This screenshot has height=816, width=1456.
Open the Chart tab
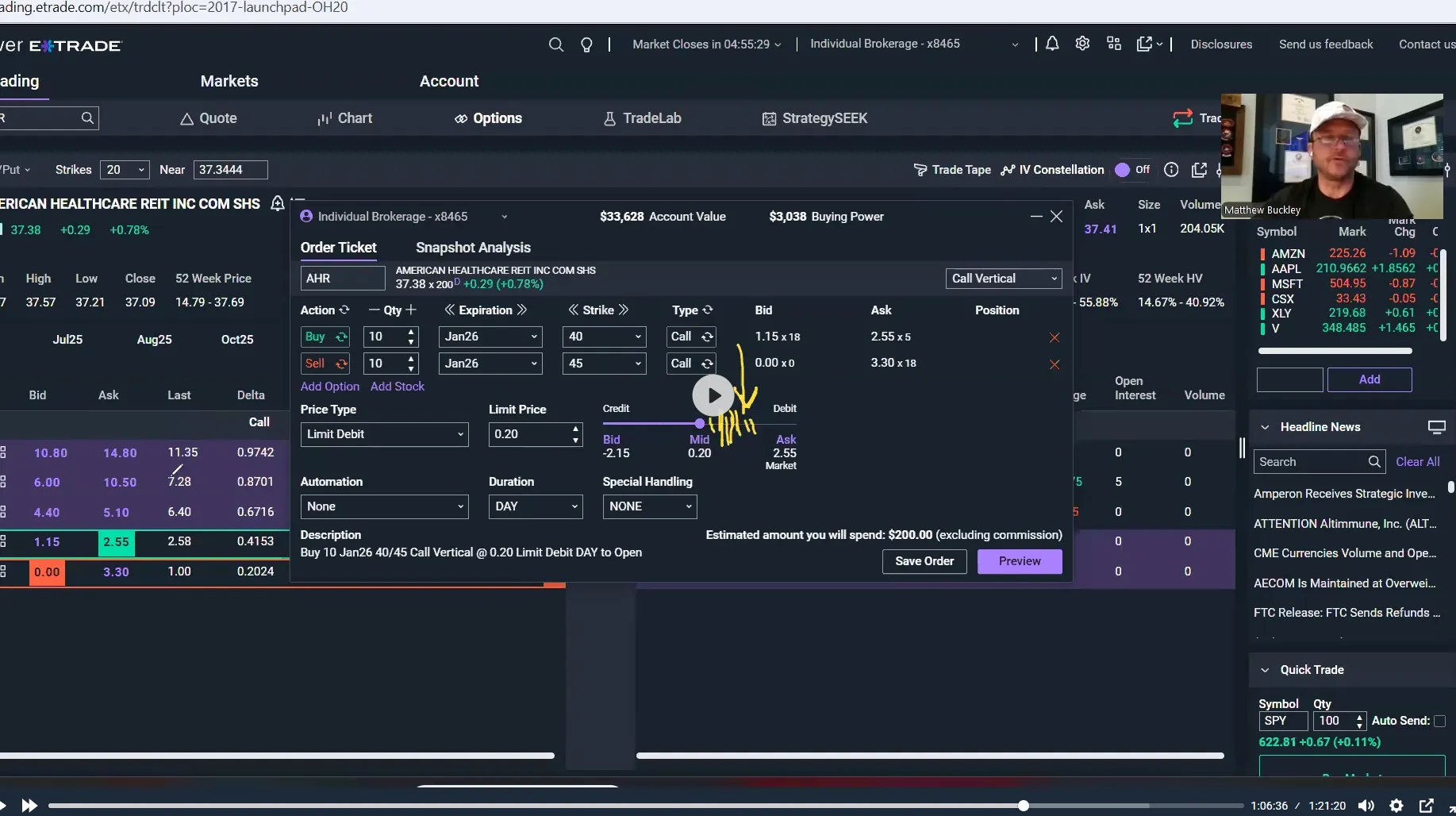(344, 118)
